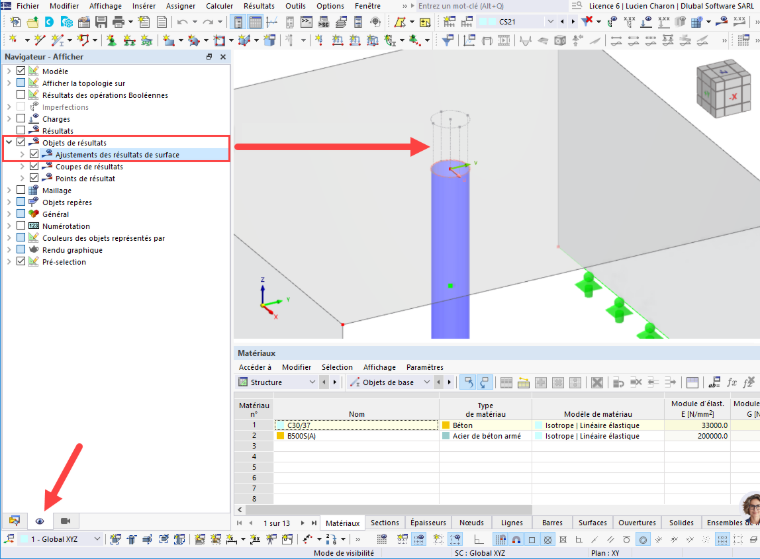Open the Structure dropdown in Matériaux

[x=277, y=383]
